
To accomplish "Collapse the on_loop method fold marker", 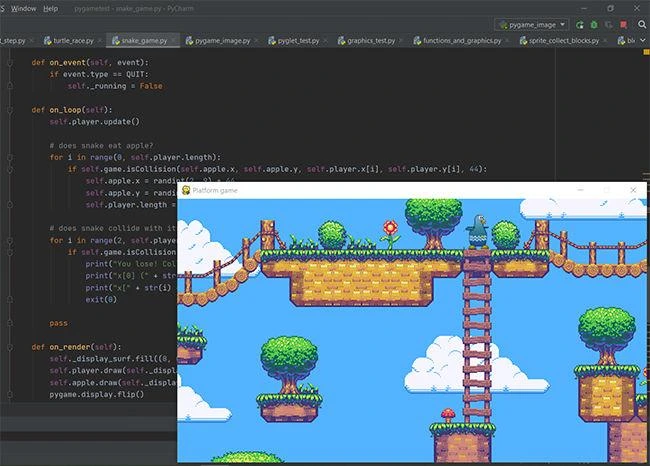I will pyautogui.click(x=10, y=110).
